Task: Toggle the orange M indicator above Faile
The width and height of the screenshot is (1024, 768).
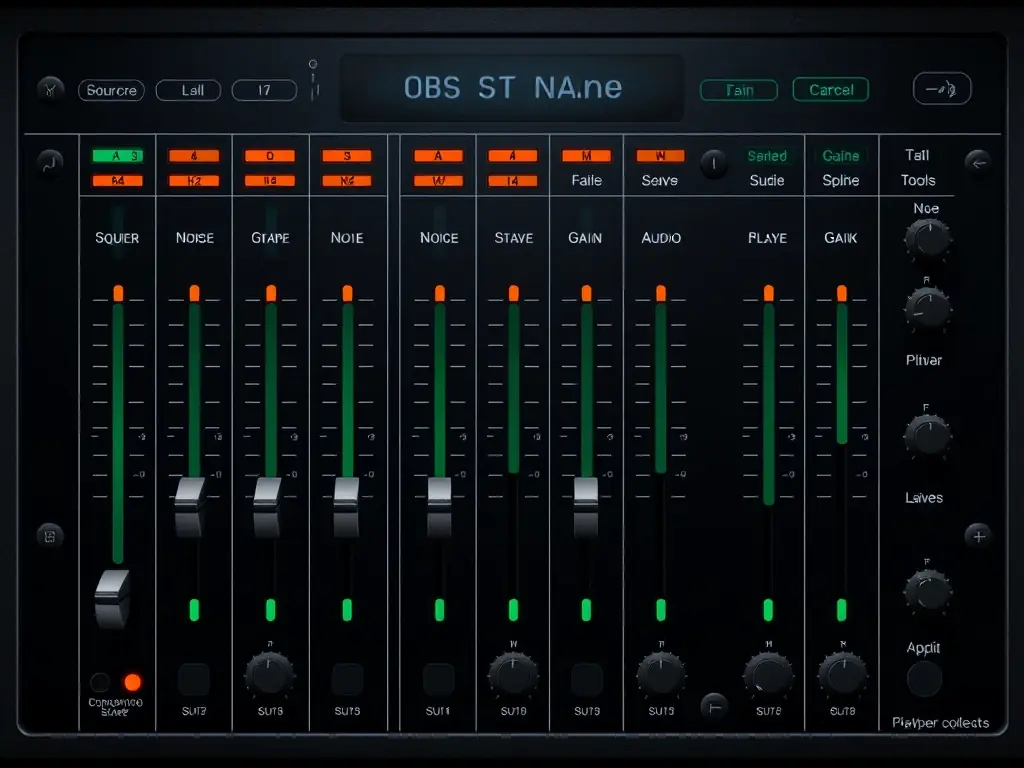Action: [x=586, y=155]
